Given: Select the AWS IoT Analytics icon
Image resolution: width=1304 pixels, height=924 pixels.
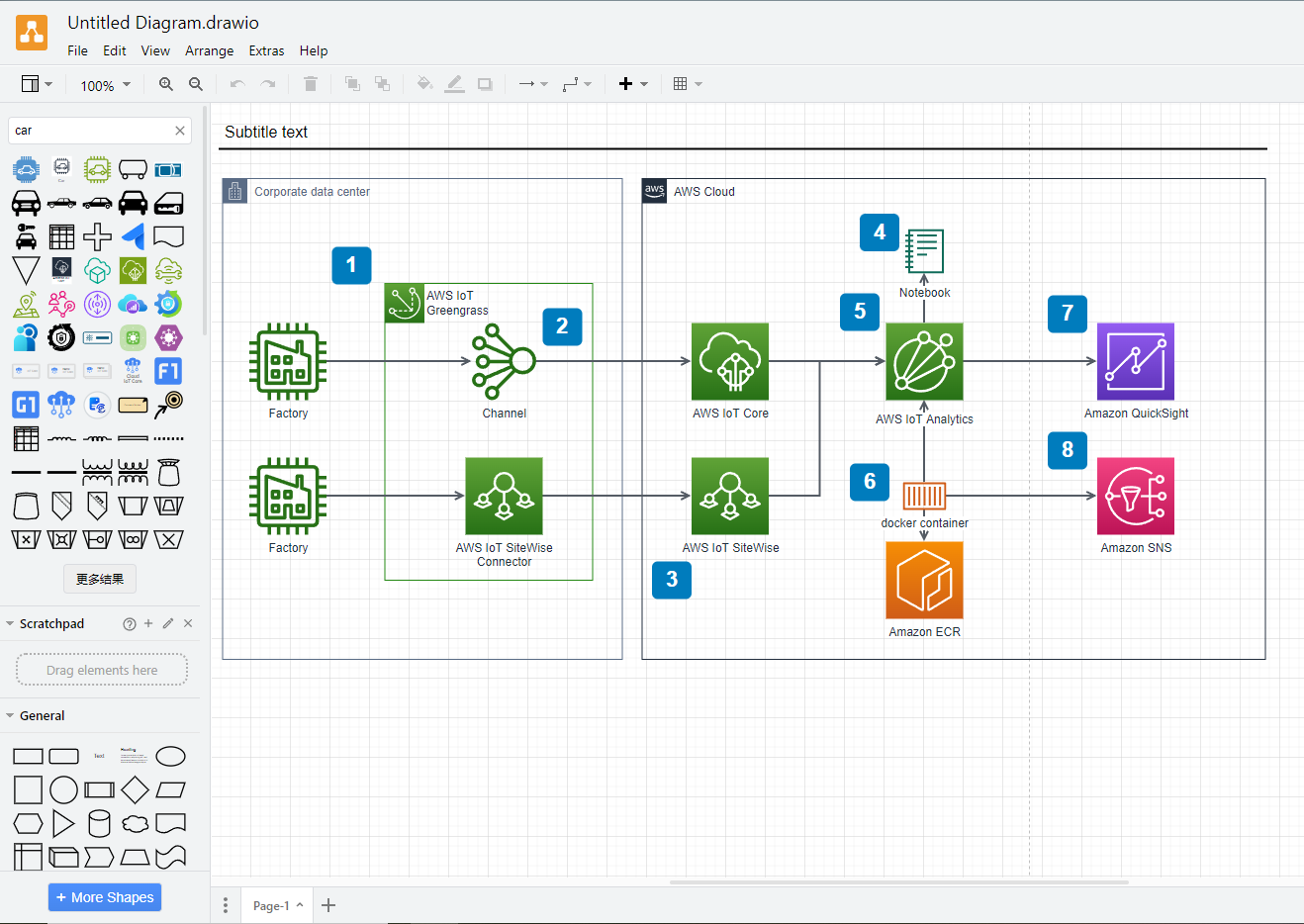Looking at the screenshot, I should pyautogui.click(x=924, y=361).
